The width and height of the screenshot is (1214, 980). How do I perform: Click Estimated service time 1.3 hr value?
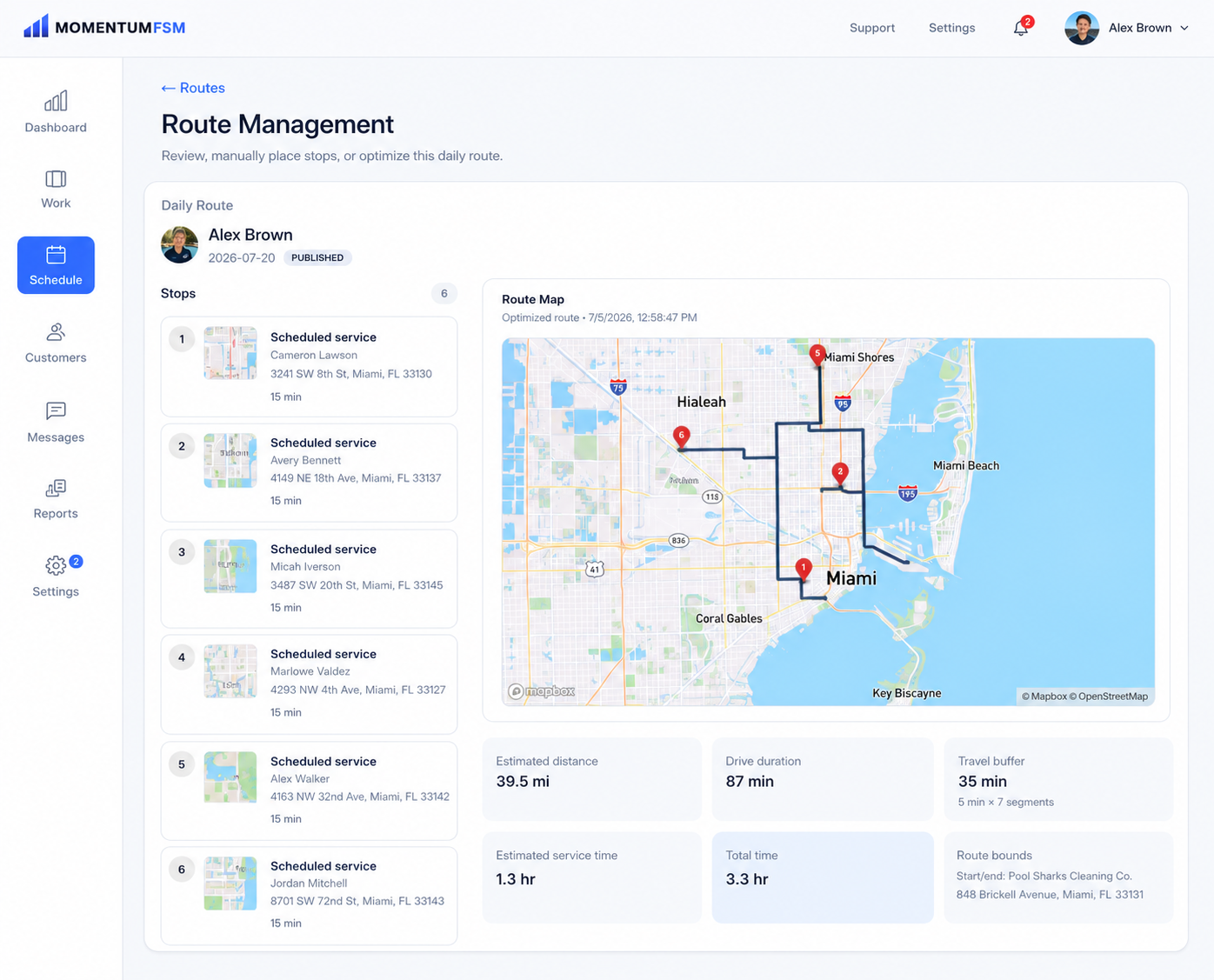(x=516, y=879)
